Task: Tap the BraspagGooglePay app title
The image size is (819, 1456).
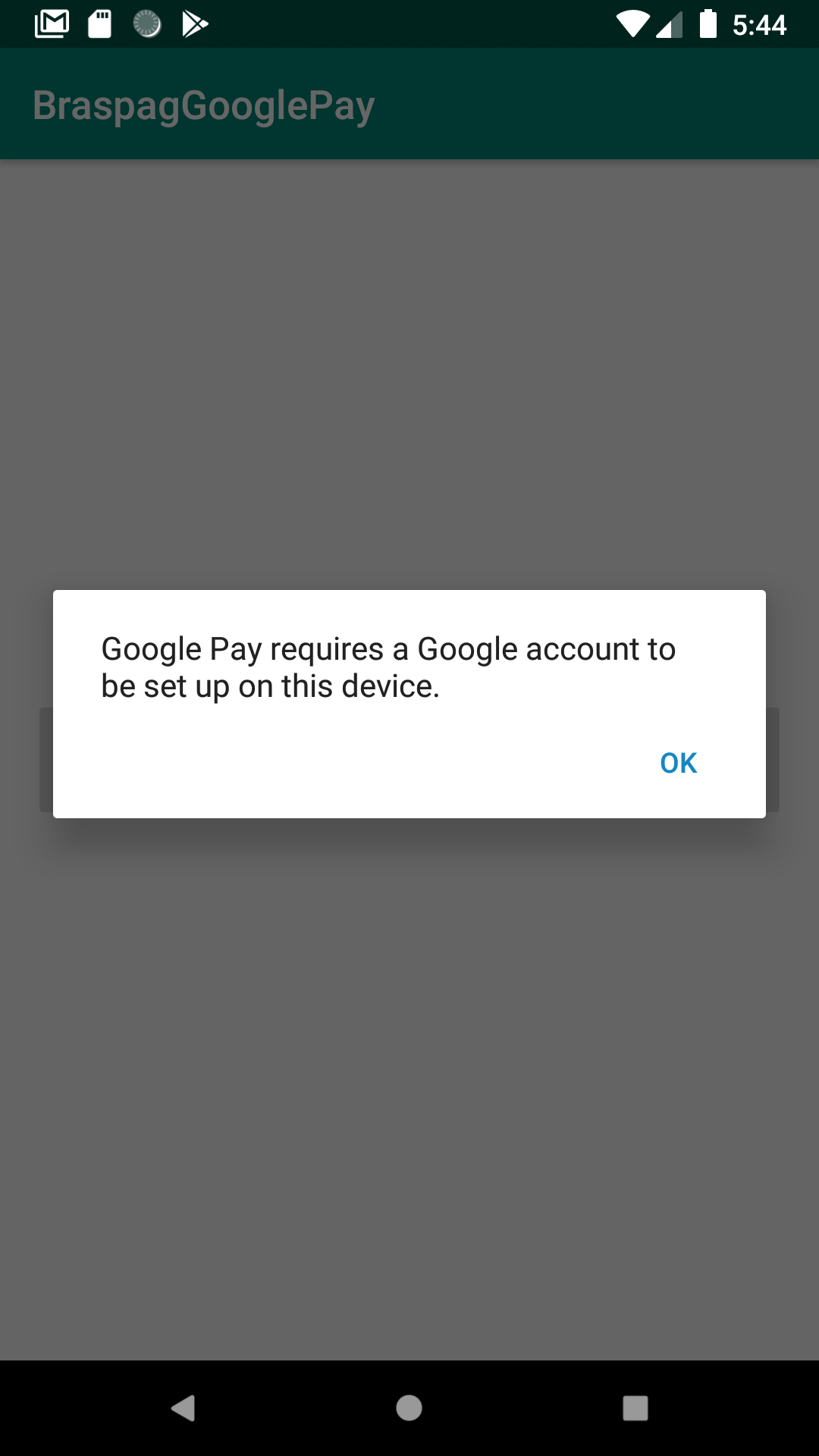Action: pos(204,105)
